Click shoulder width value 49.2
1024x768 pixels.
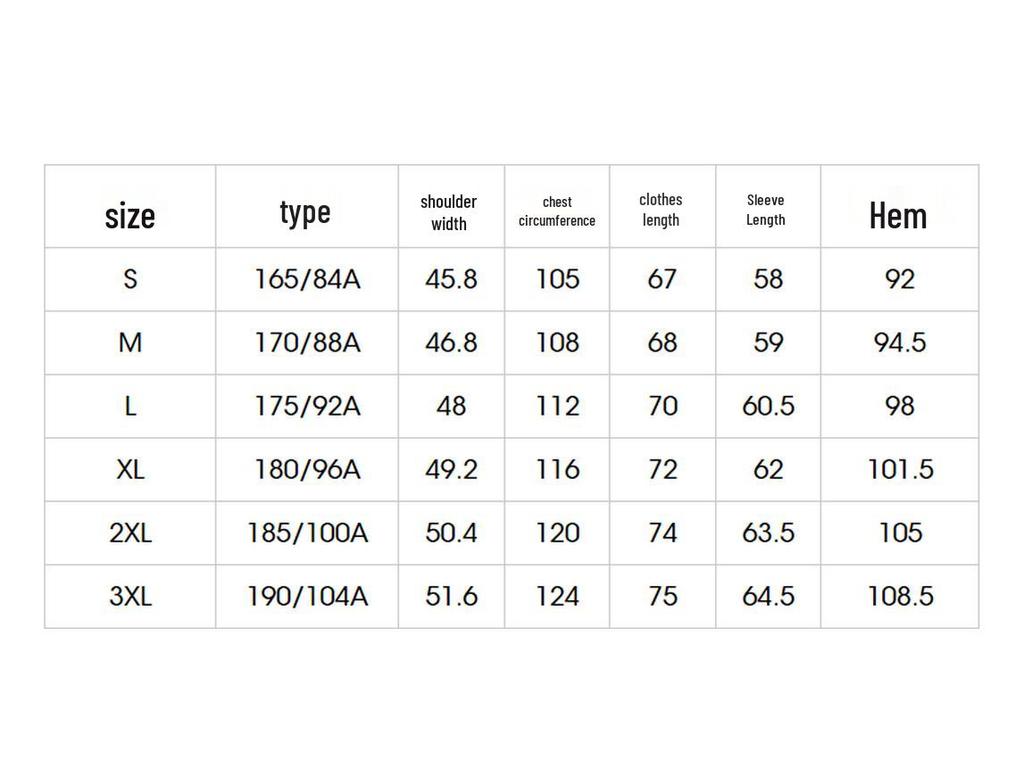(x=451, y=469)
